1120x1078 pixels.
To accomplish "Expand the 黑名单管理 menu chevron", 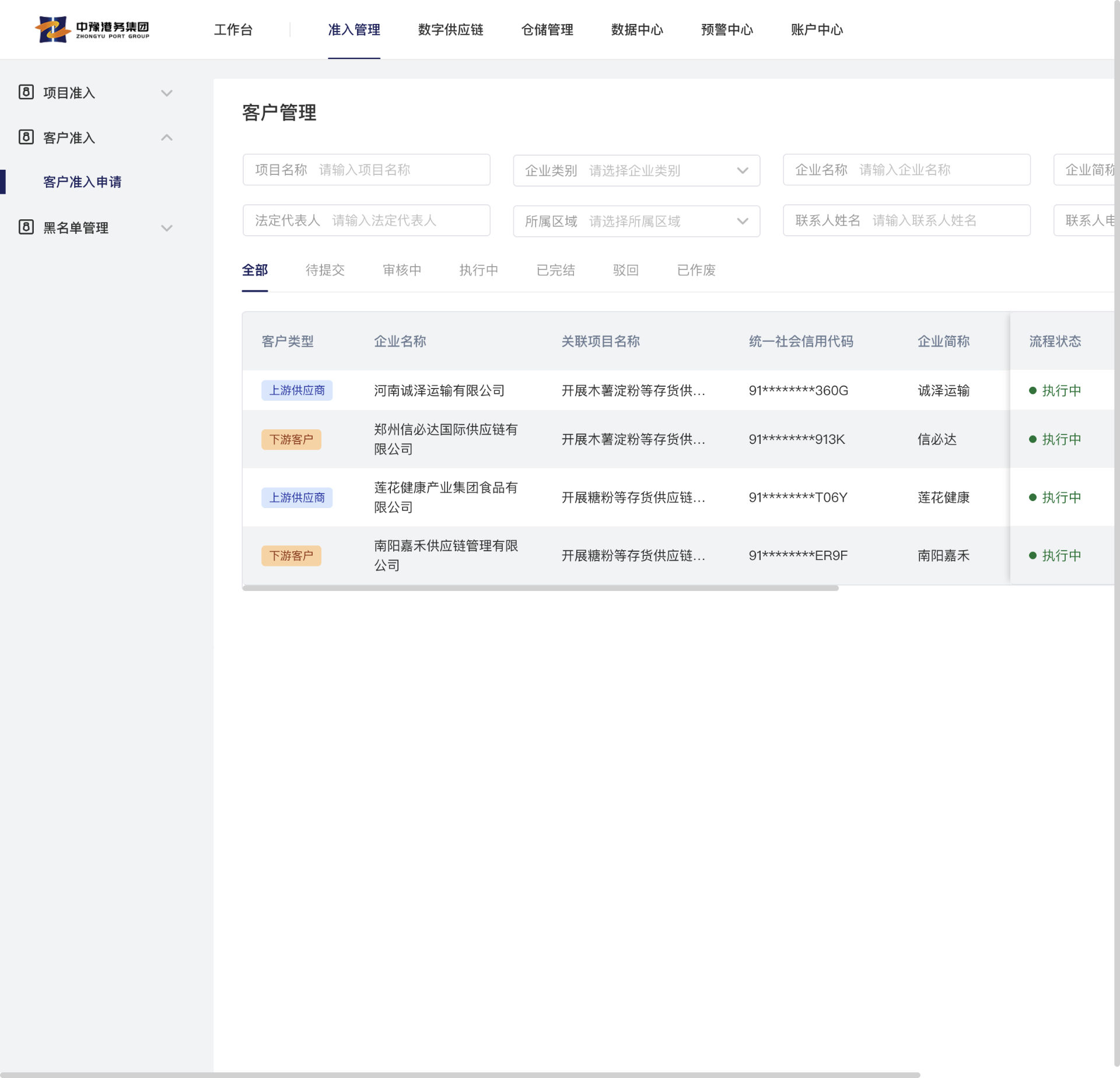I will click(167, 228).
